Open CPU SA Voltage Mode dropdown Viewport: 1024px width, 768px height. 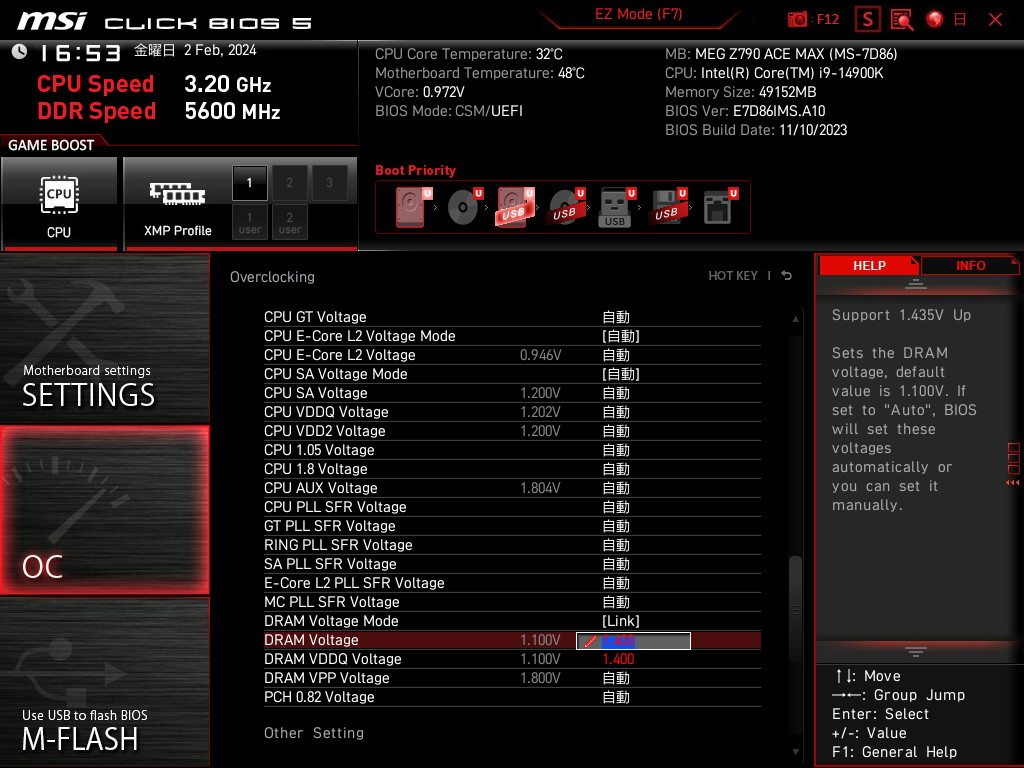[x=620, y=374]
